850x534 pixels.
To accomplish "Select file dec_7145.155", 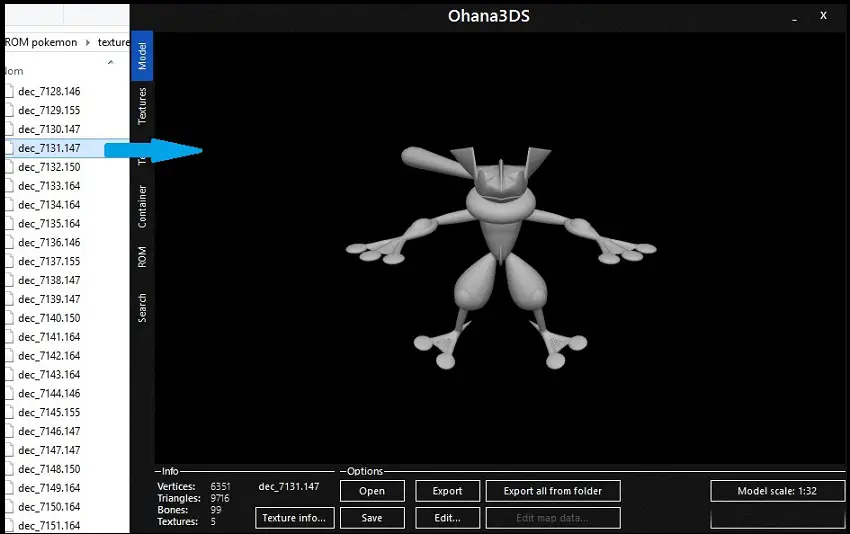I will point(49,413).
